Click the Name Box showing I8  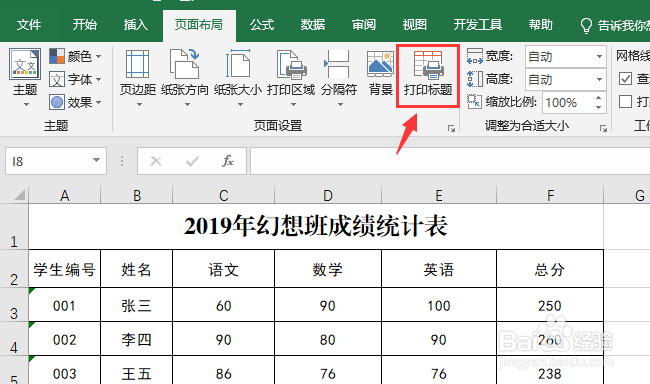point(47,161)
